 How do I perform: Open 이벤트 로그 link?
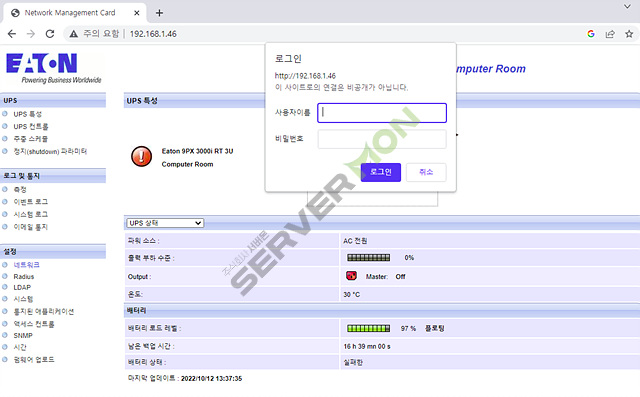click(x=31, y=202)
